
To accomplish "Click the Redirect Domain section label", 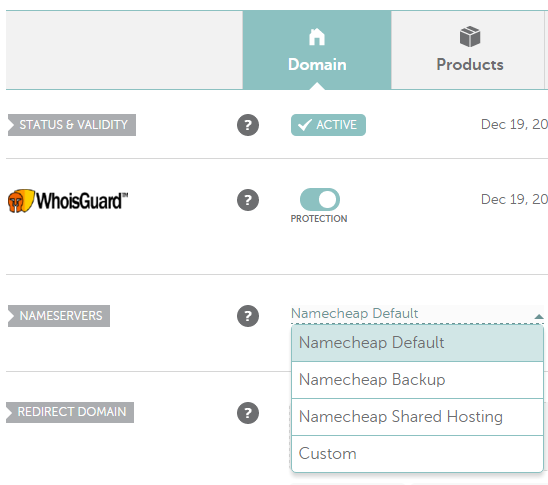I will click(70, 412).
